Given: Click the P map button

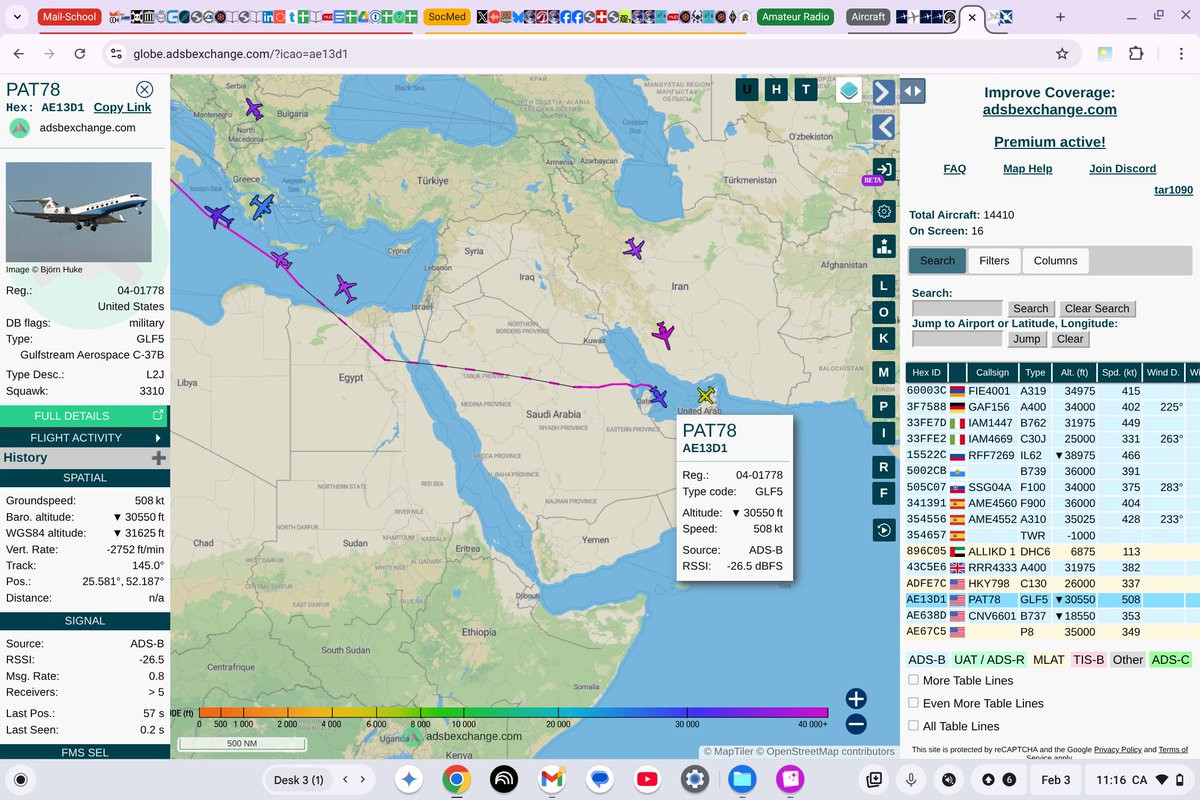Looking at the screenshot, I should click(883, 407).
